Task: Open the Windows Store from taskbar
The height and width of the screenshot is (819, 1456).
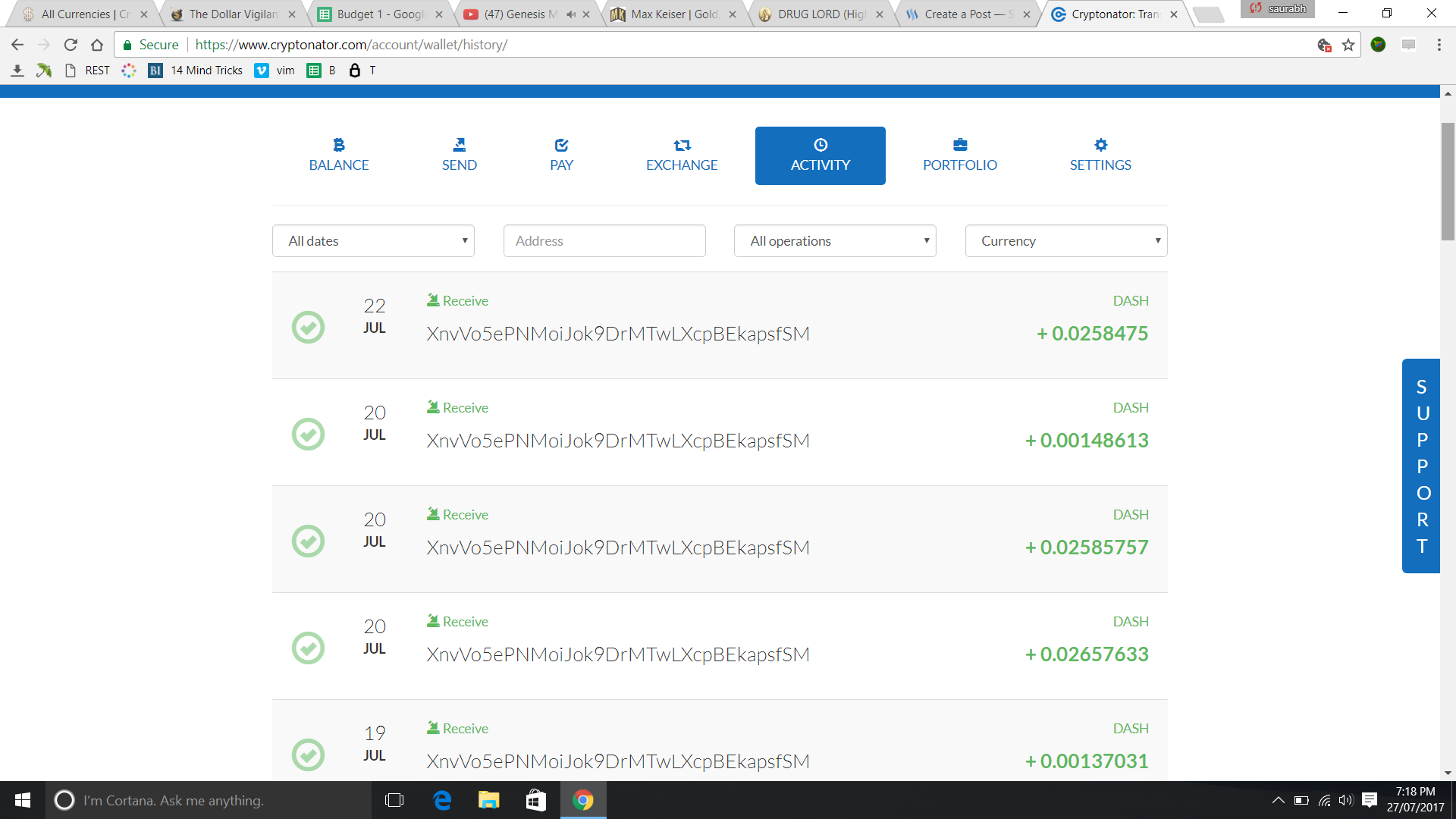Action: click(536, 800)
